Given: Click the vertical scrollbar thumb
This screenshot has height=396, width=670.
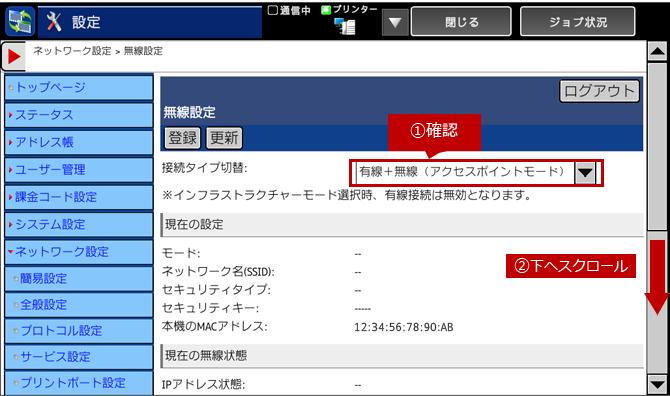Looking at the screenshot, I should tap(657, 147).
